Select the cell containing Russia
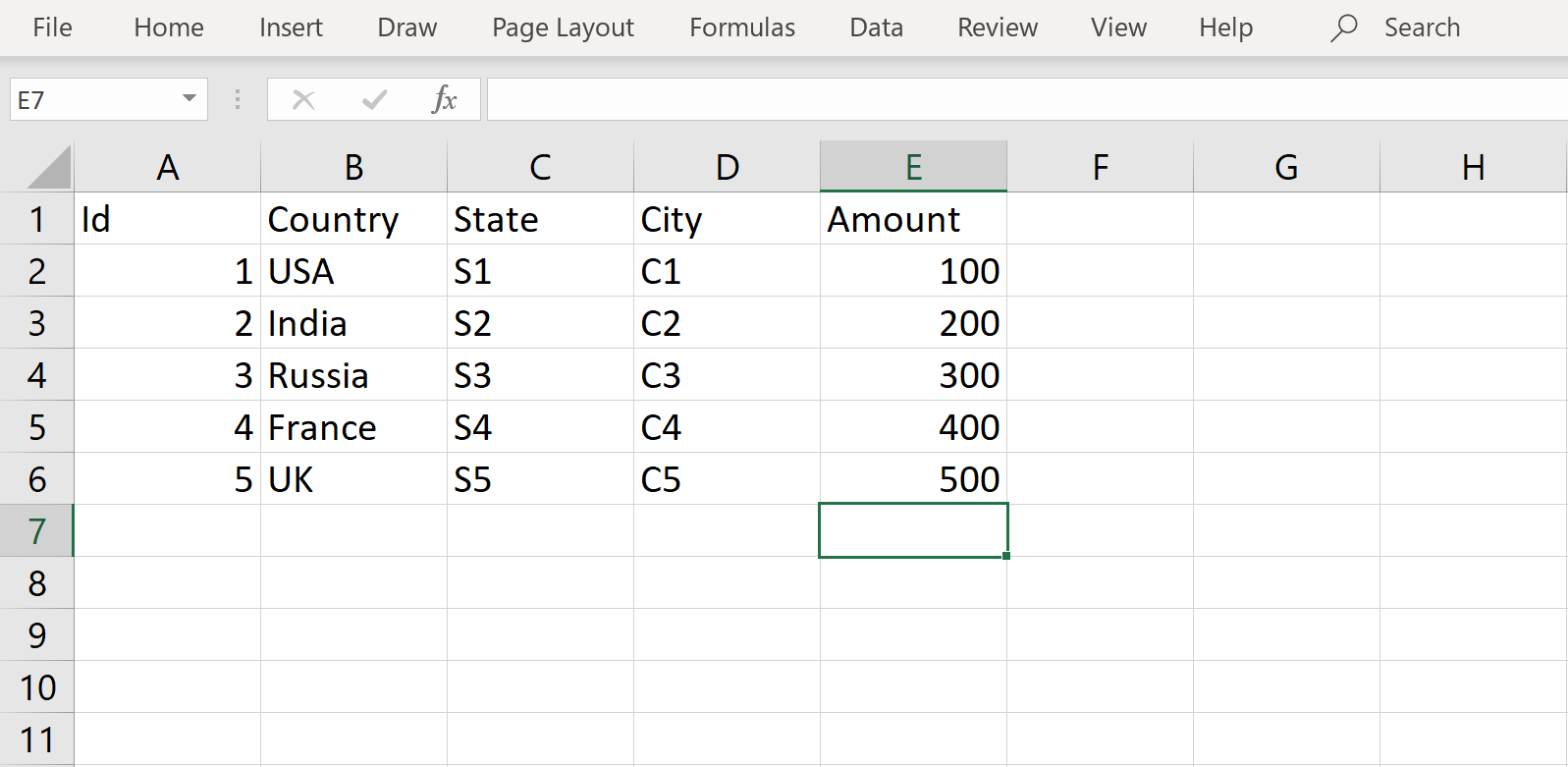Viewport: 1568px width, 767px height. point(353,375)
